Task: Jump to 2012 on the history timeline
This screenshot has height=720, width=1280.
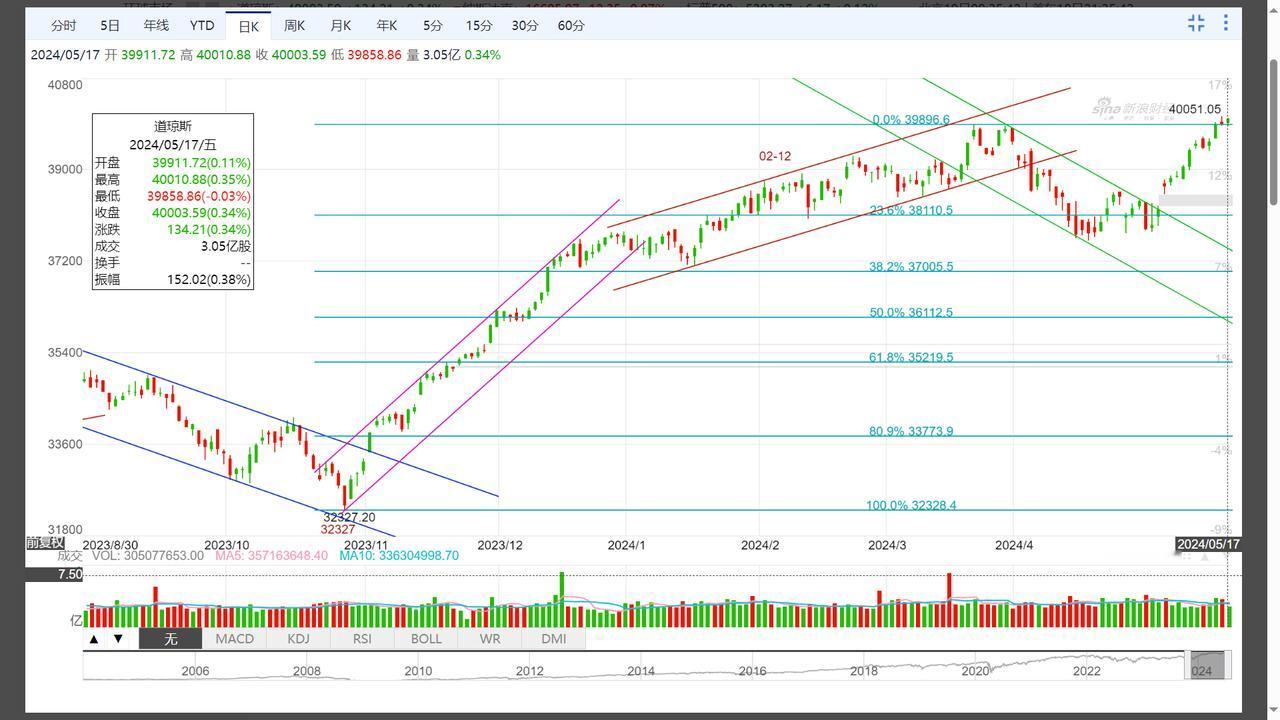Action: tap(529, 671)
